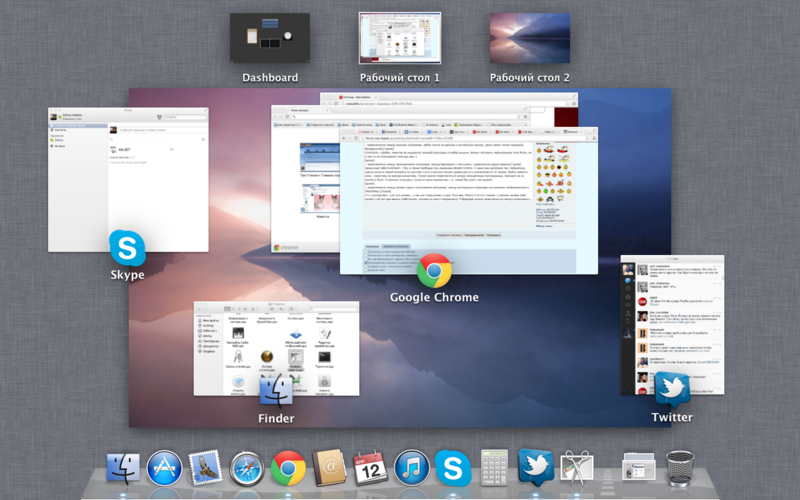The image size is (800, 500).
Task: Click the search field in the Finder window
Action: pos(333,309)
